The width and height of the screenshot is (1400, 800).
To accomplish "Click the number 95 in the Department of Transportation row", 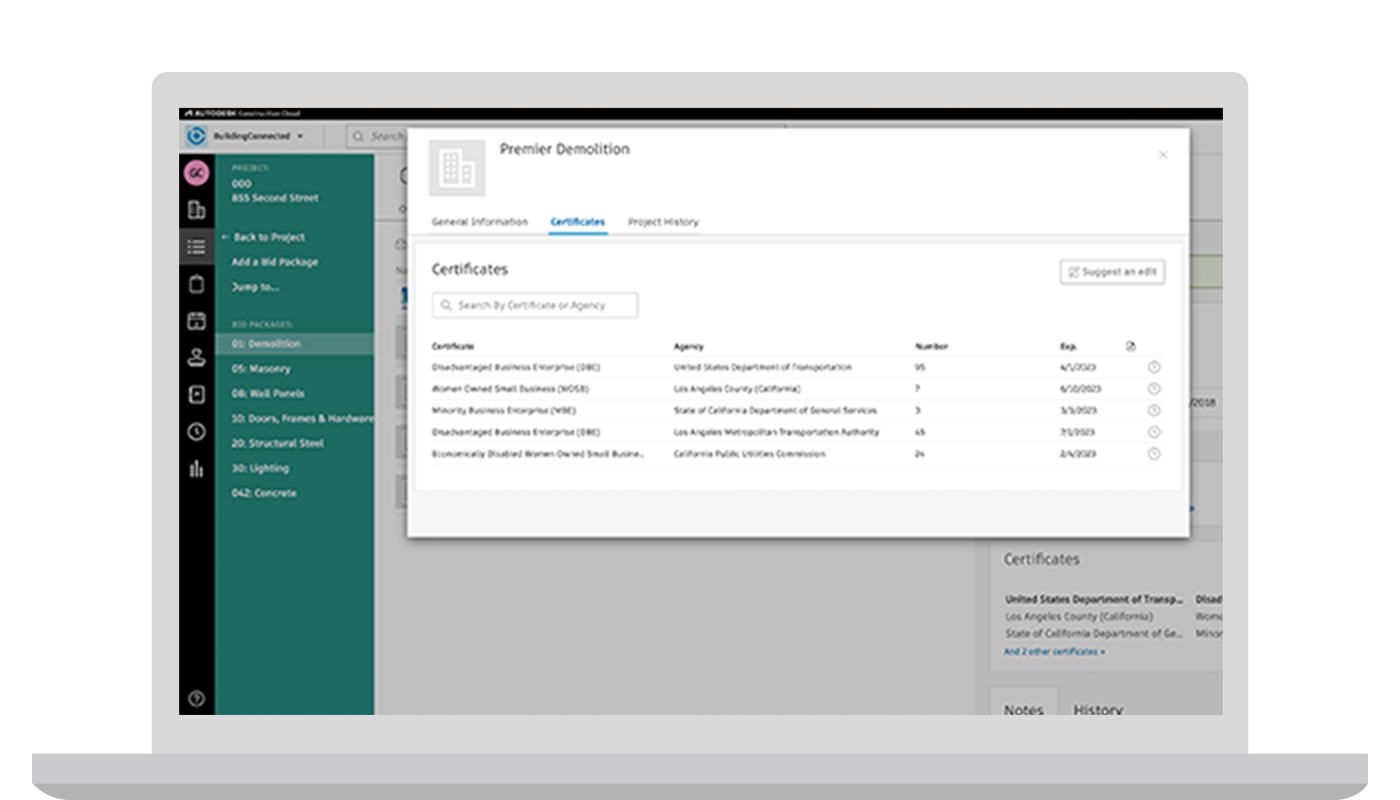I will tap(920, 367).
